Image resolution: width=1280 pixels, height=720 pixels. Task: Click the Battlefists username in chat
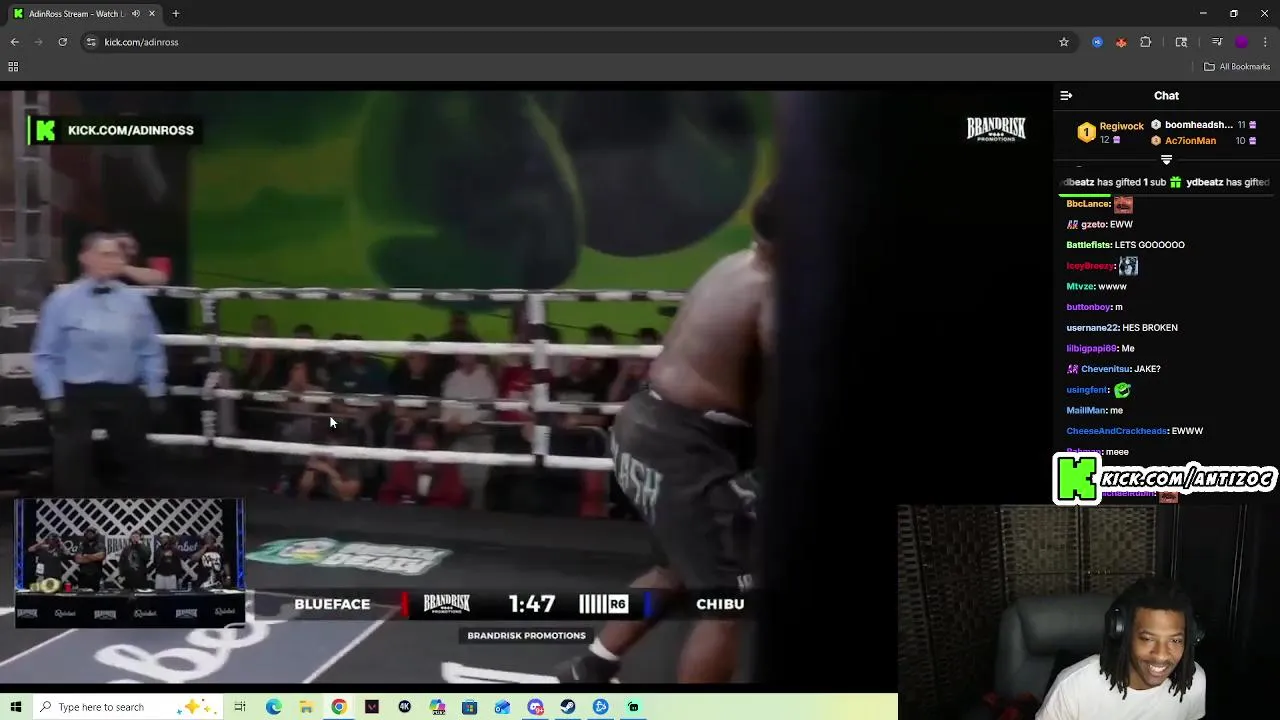click(1088, 245)
